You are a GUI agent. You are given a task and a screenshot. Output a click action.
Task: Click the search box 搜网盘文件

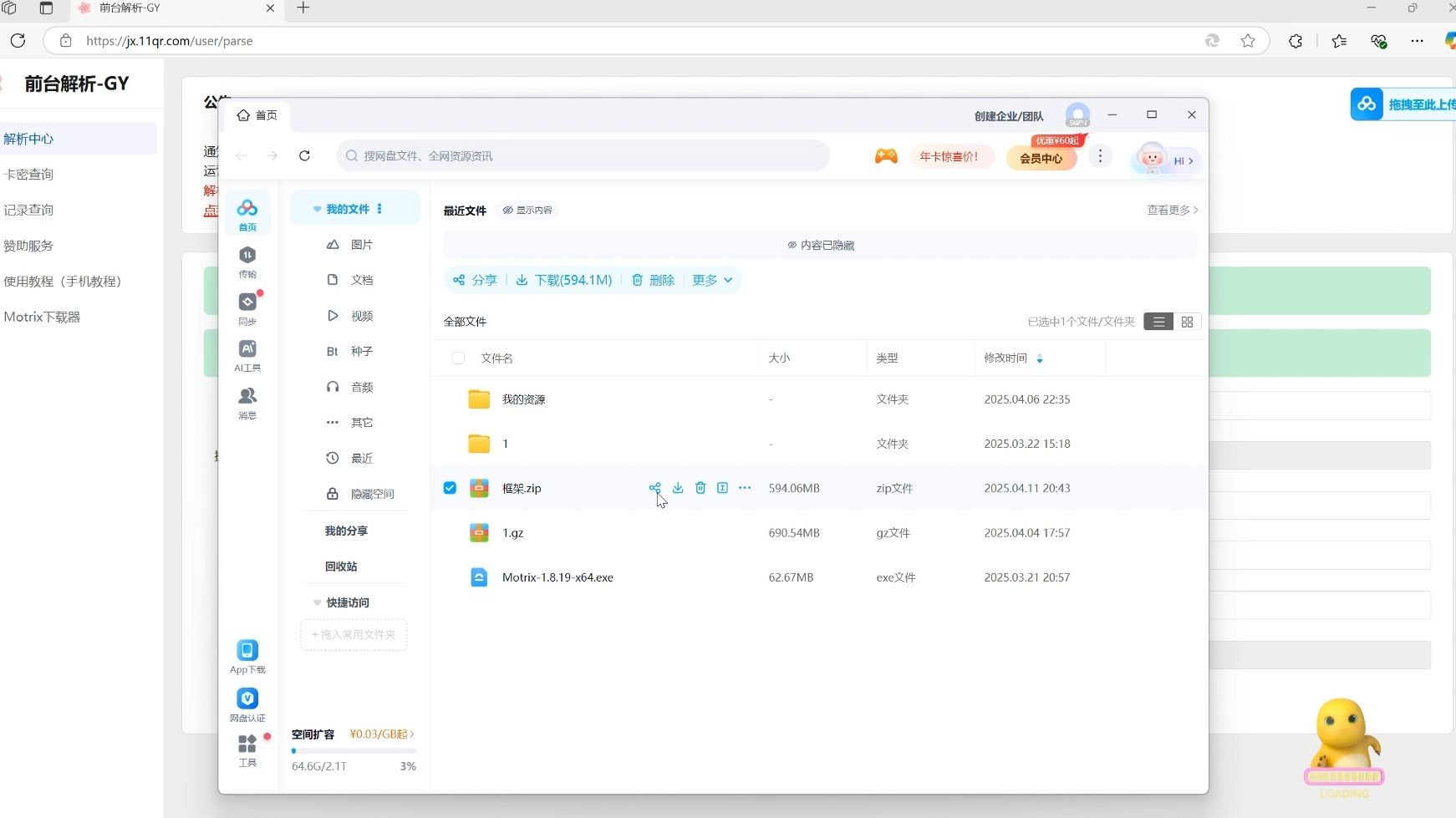[x=583, y=155]
